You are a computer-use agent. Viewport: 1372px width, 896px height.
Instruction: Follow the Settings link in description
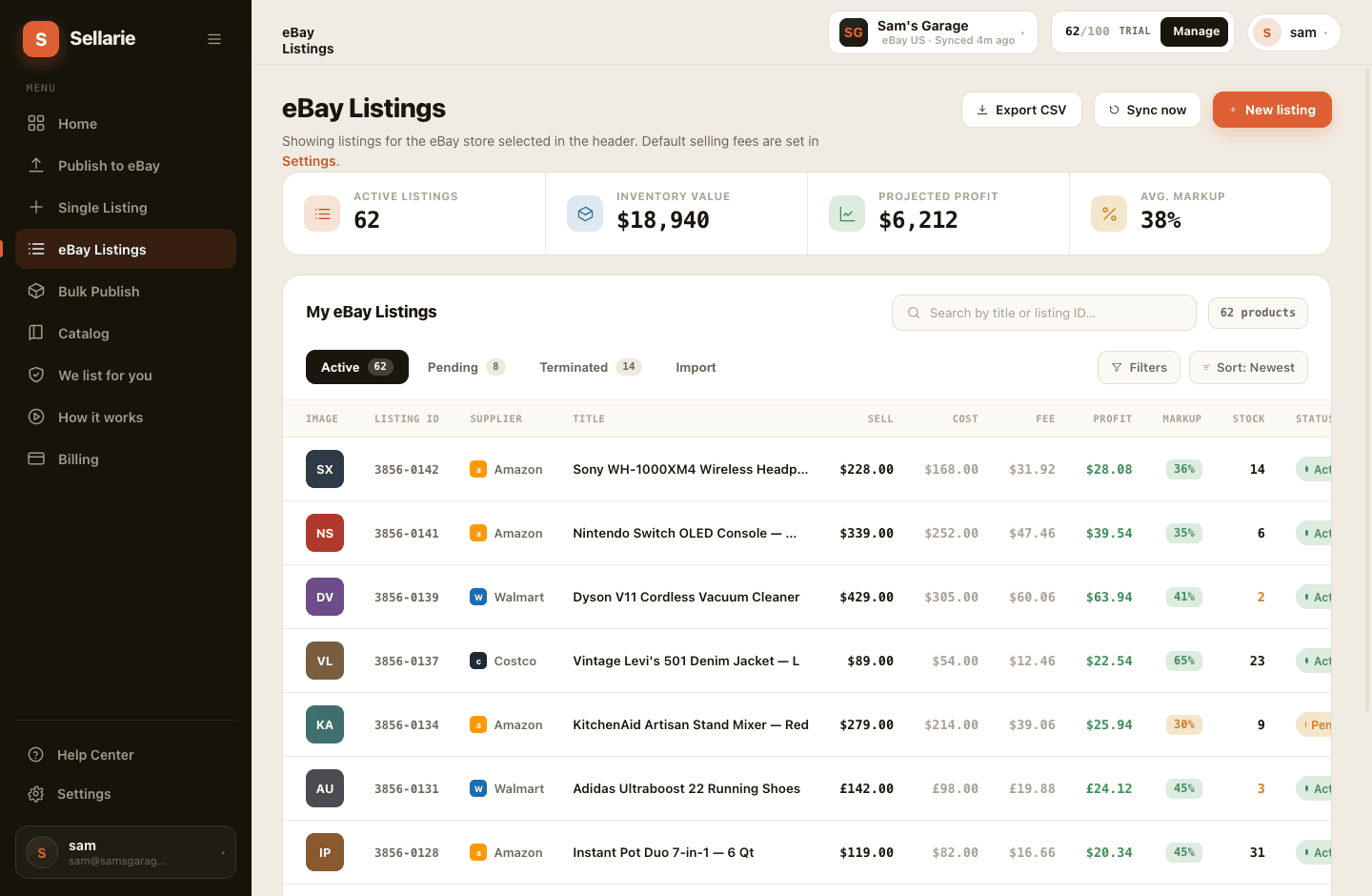pos(309,161)
